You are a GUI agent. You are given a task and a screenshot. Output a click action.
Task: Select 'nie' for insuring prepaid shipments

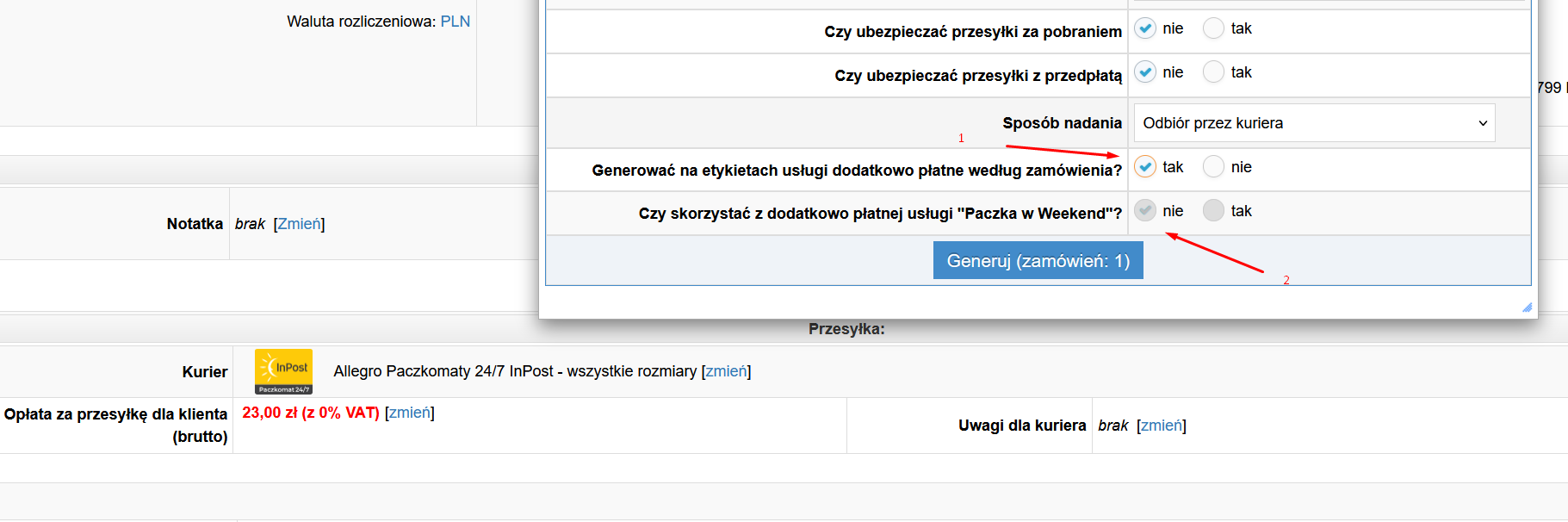tap(1145, 72)
